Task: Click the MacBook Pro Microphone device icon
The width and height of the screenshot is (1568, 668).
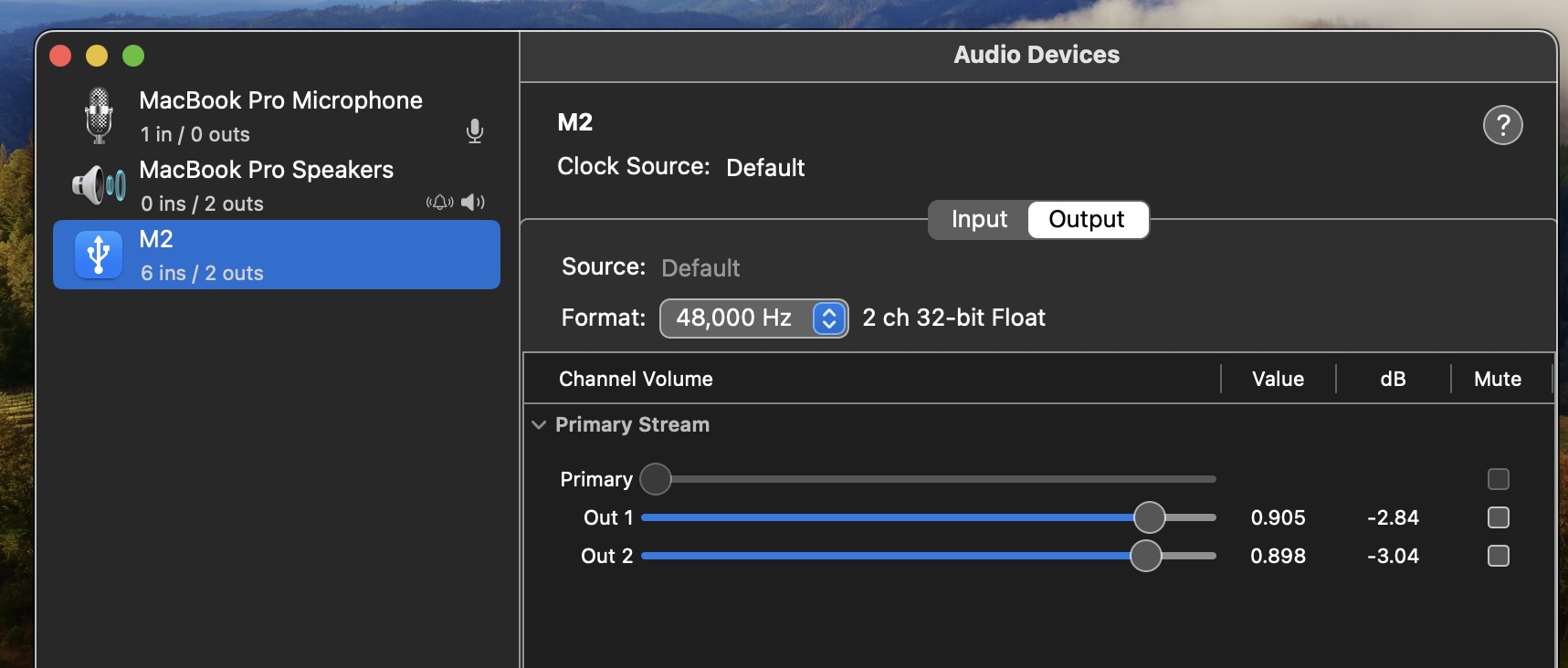Action: (99, 116)
